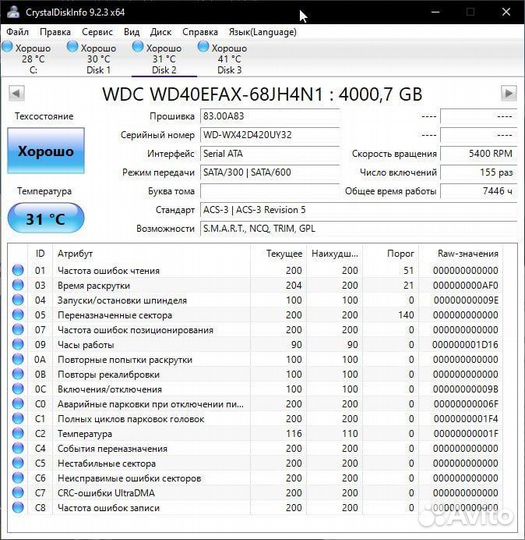Click status icon of attribute C1 row
Screen dimensions: 525x540
coord(18,418)
